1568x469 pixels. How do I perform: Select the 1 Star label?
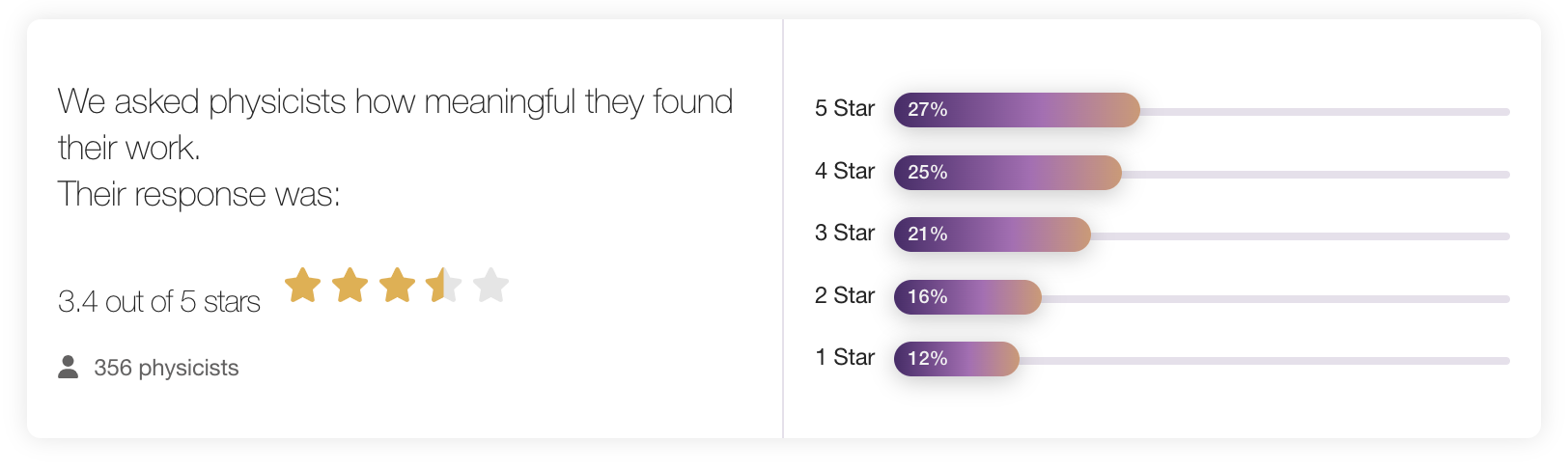point(845,358)
